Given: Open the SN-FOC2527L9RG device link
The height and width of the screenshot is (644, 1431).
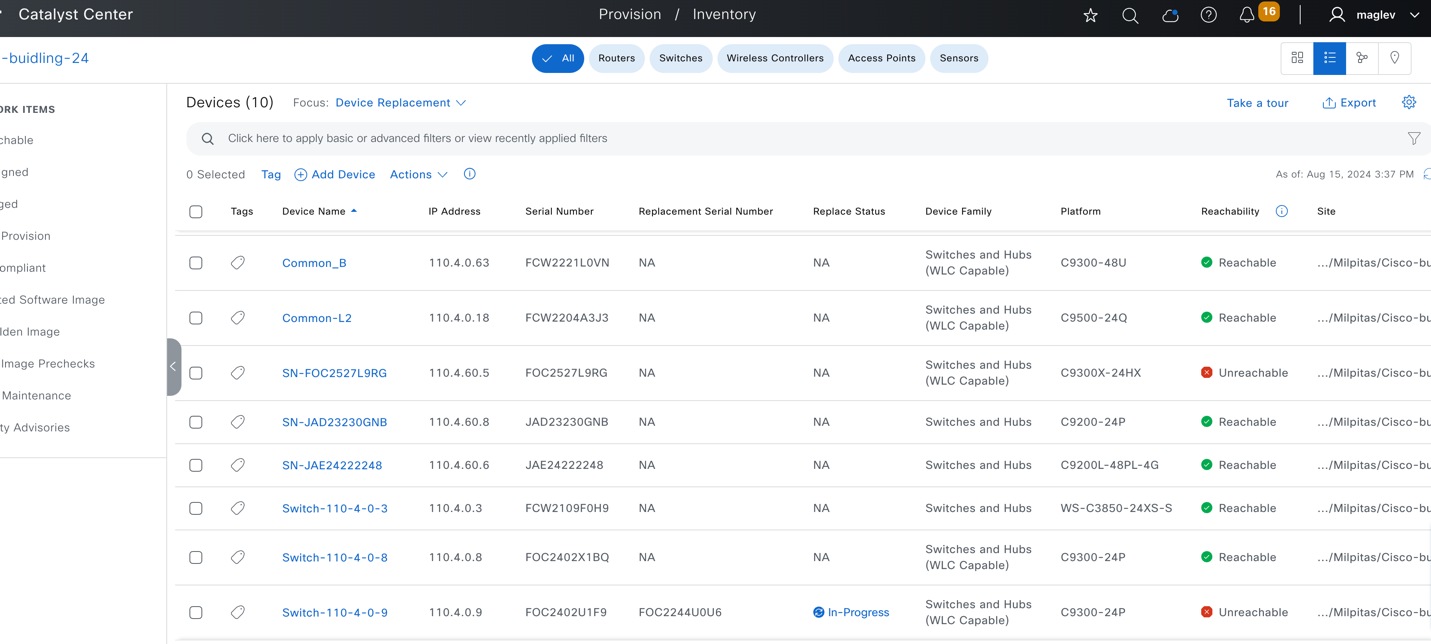Looking at the screenshot, I should pyautogui.click(x=334, y=373).
